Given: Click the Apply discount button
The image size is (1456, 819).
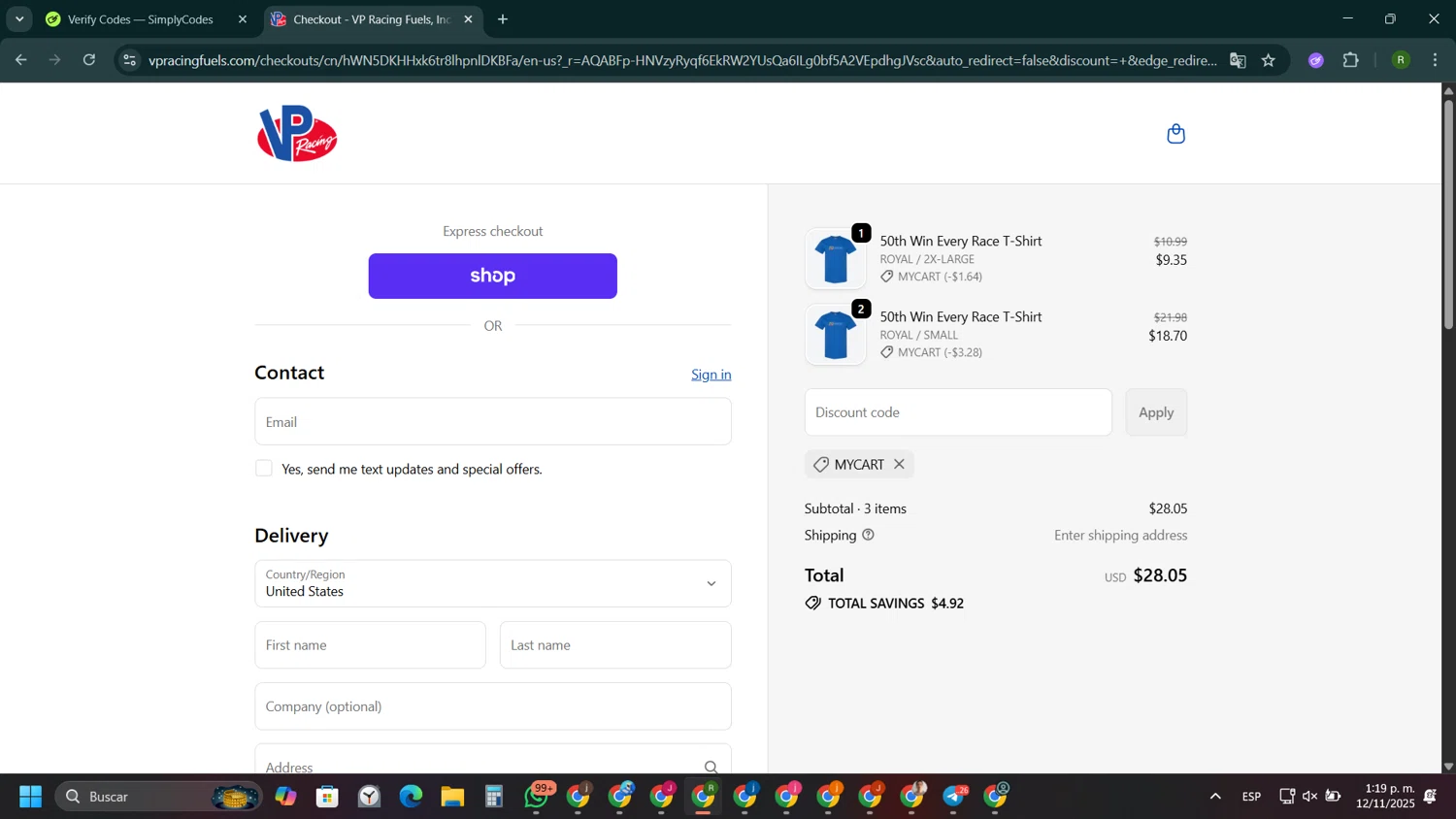Looking at the screenshot, I should click(1156, 412).
